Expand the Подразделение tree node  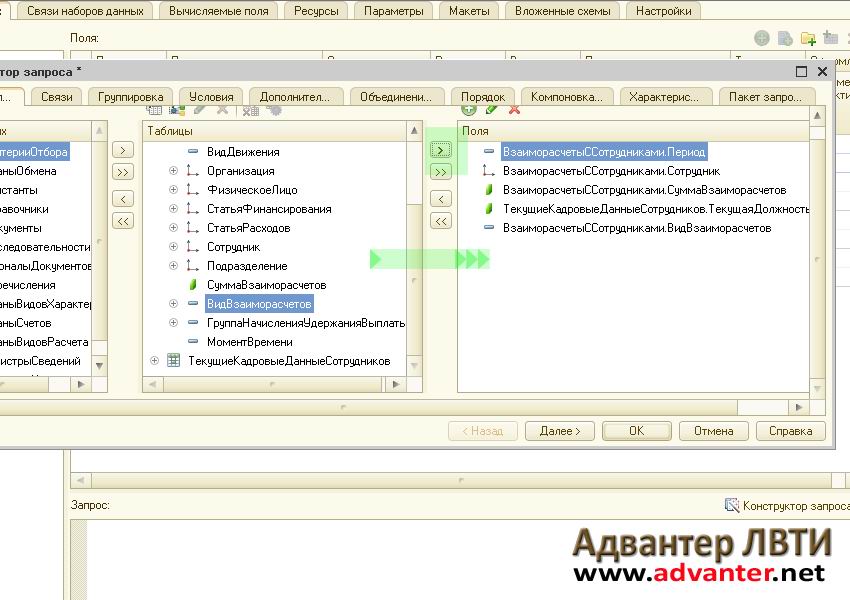(x=173, y=266)
